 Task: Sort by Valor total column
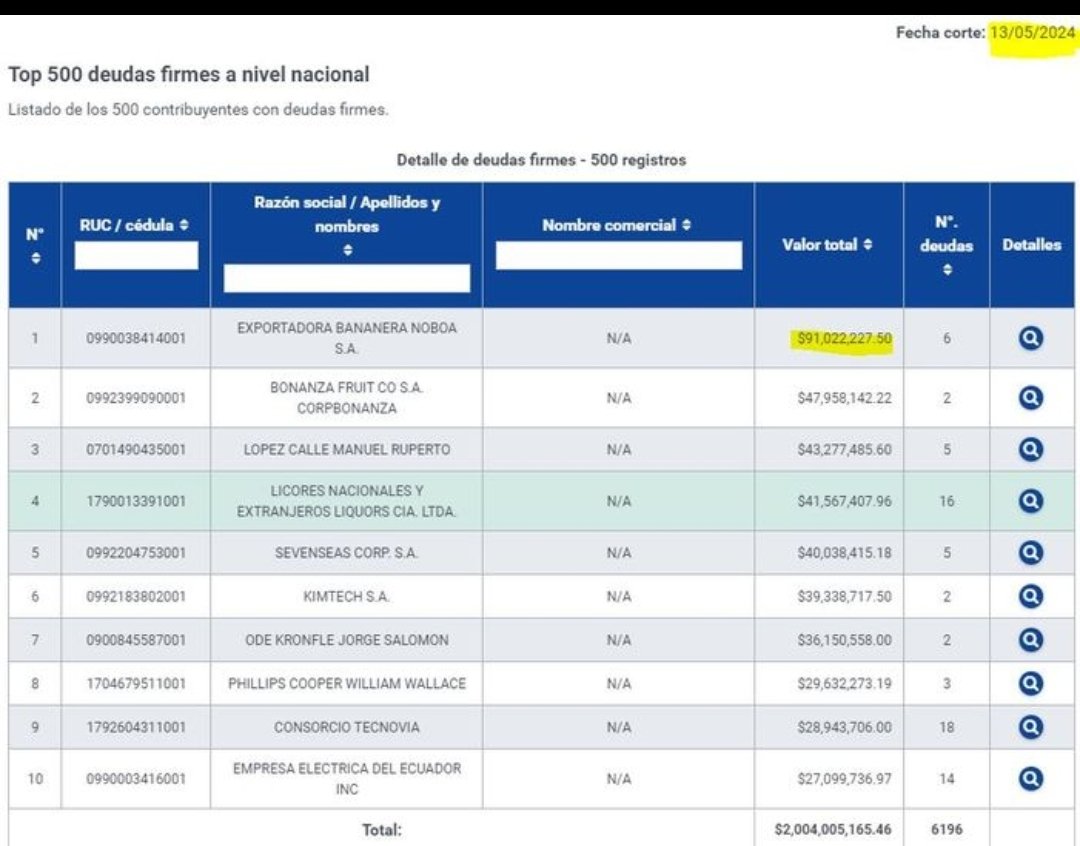(x=868, y=245)
